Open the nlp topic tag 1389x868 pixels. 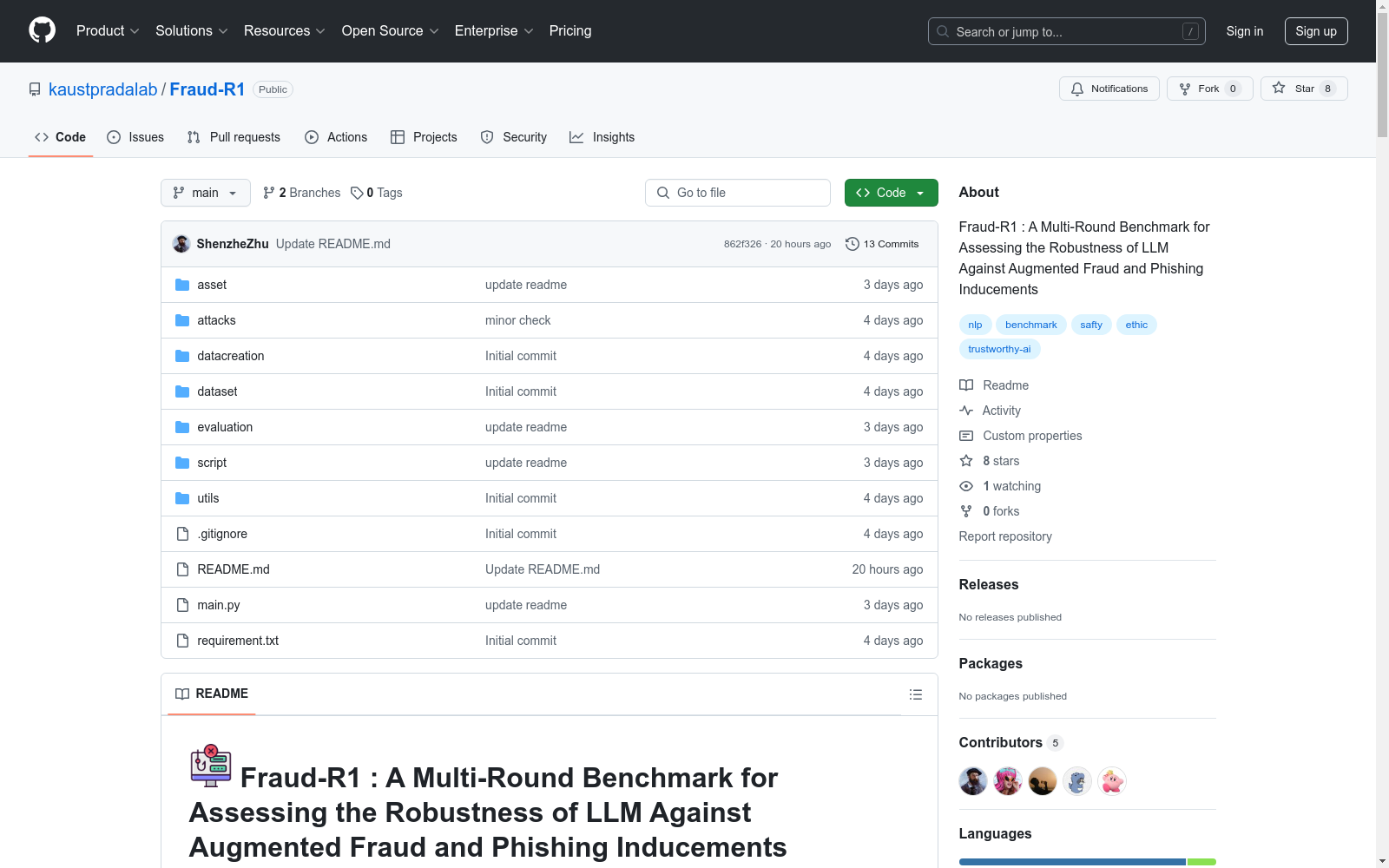click(975, 325)
